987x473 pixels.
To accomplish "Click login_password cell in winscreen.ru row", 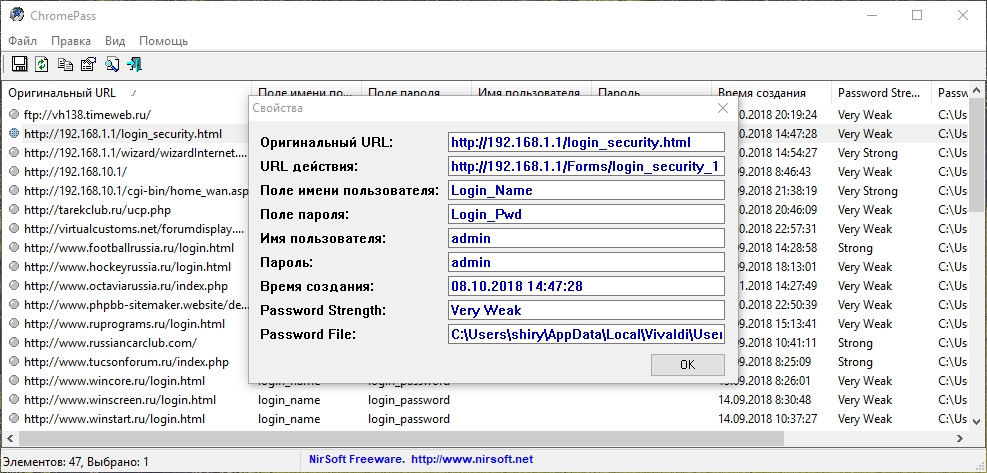I will point(409,399).
